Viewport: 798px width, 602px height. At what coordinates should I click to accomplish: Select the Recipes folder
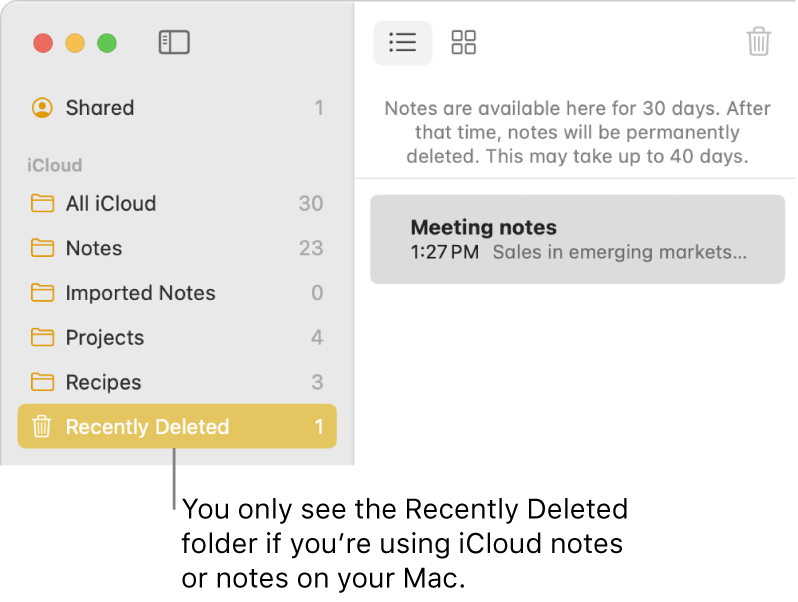[x=103, y=382]
